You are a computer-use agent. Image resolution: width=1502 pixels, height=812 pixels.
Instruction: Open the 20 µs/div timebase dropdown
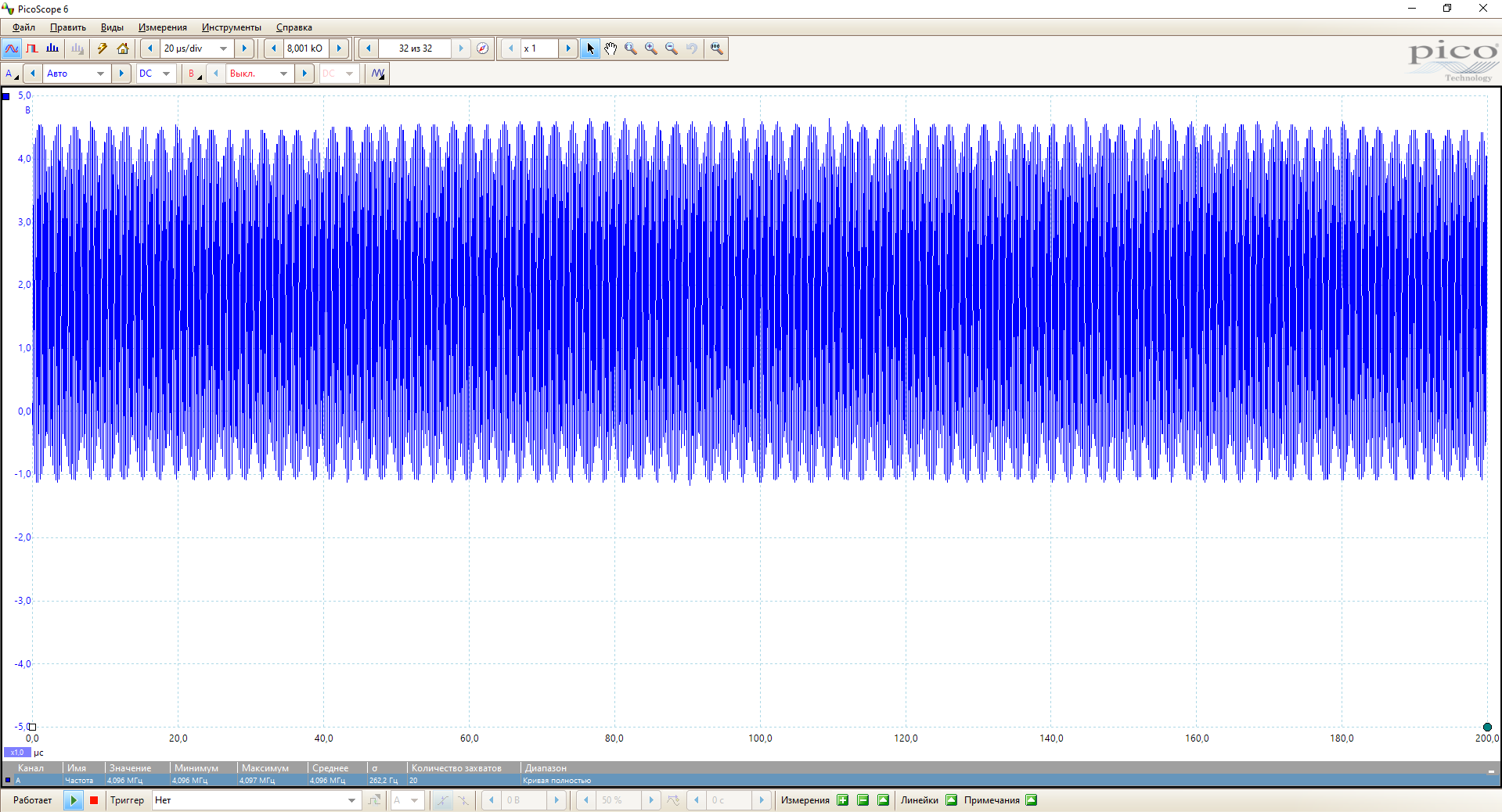click(224, 49)
